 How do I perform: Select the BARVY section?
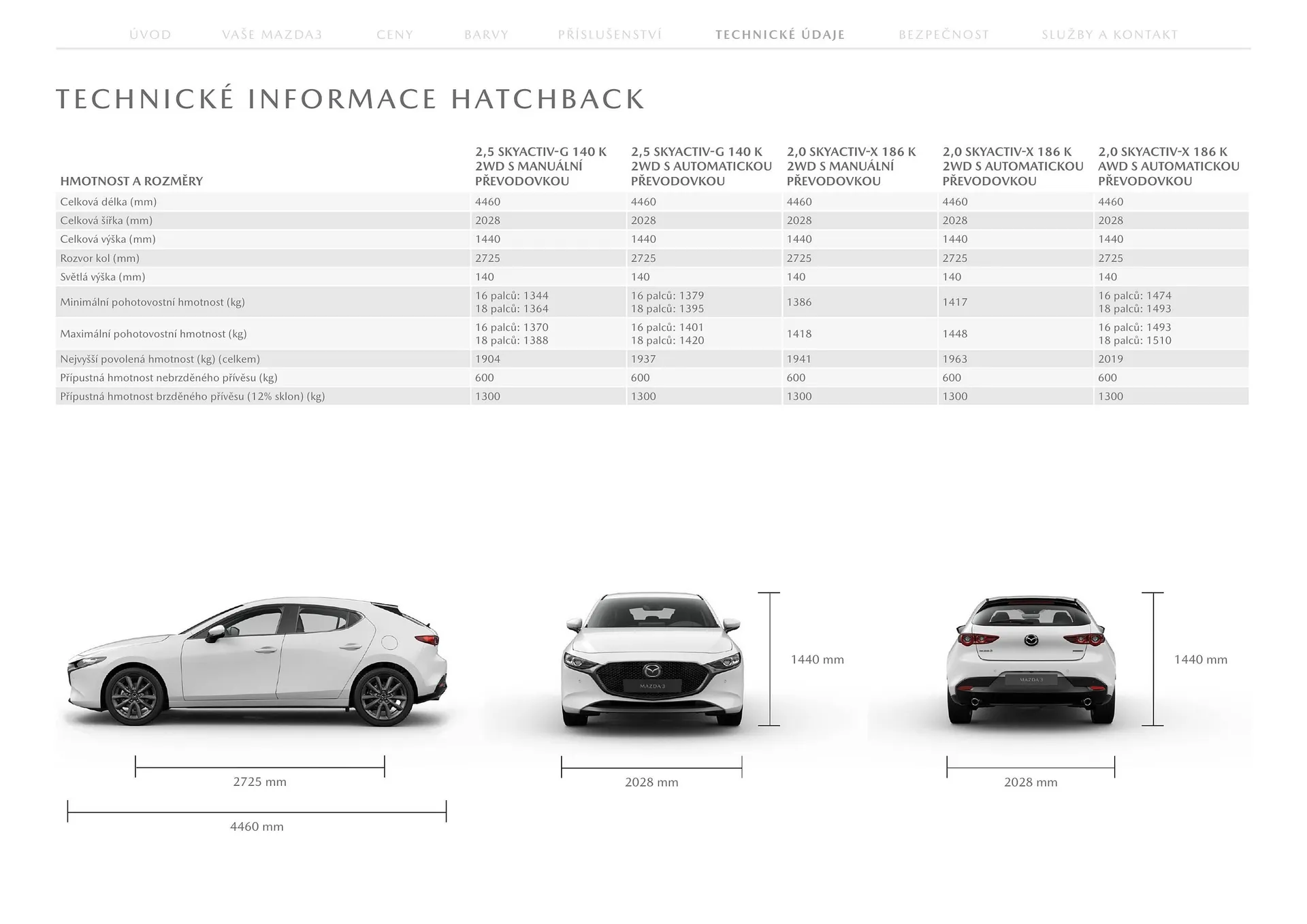(x=487, y=34)
